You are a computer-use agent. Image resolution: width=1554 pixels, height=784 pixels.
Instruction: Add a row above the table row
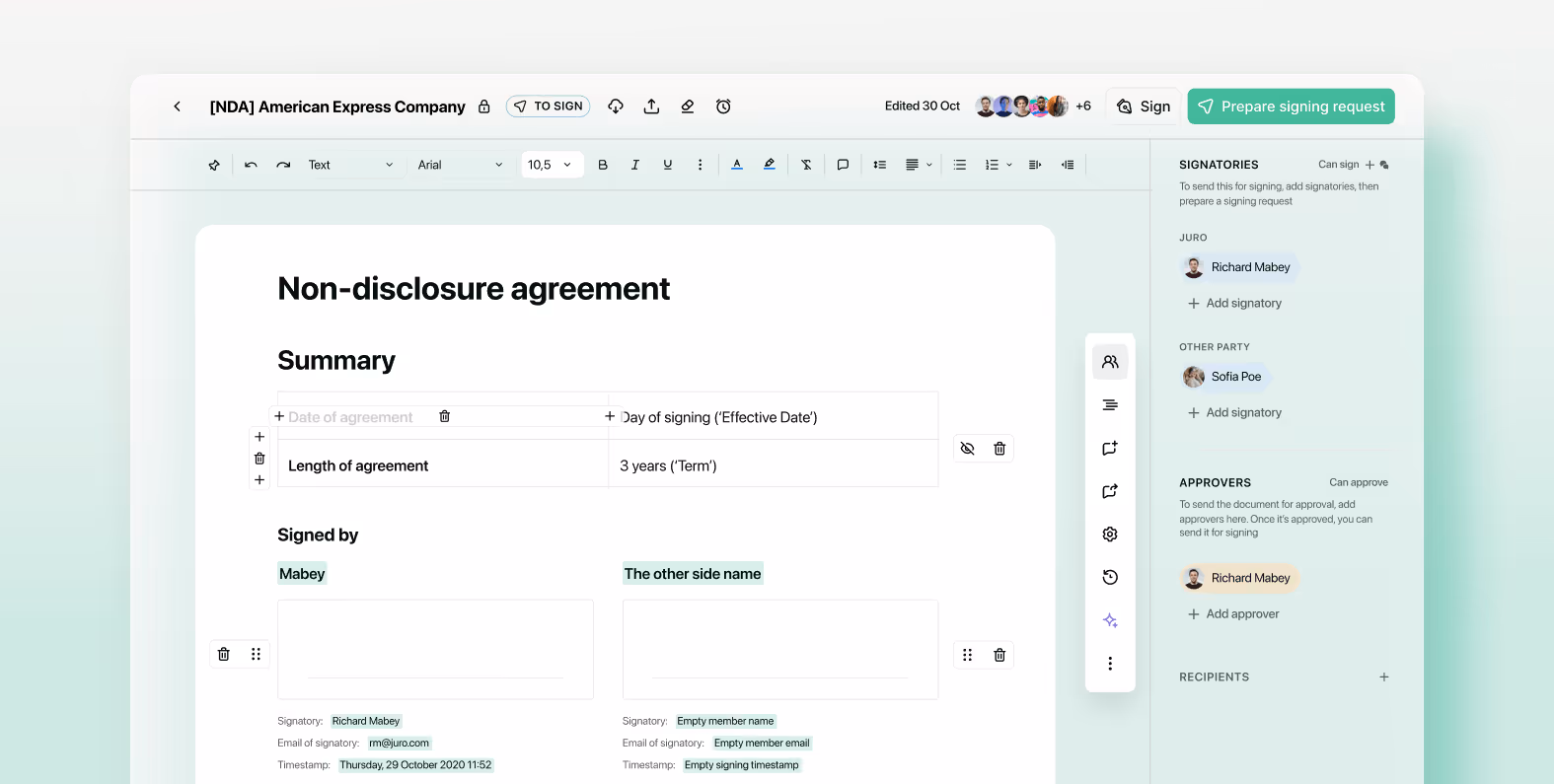pos(259,437)
